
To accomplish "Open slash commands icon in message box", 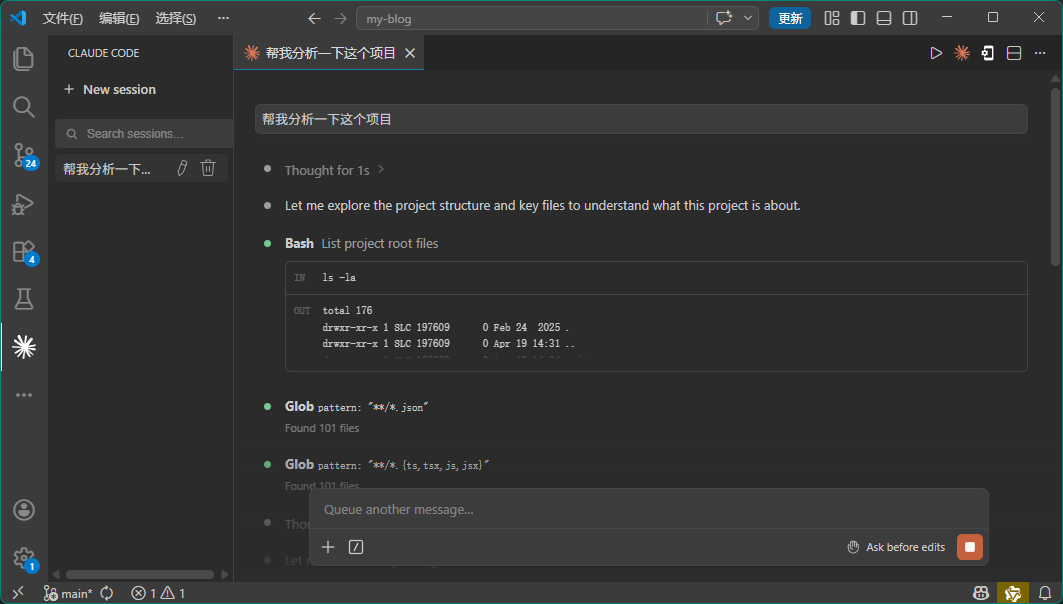I will [x=356, y=547].
